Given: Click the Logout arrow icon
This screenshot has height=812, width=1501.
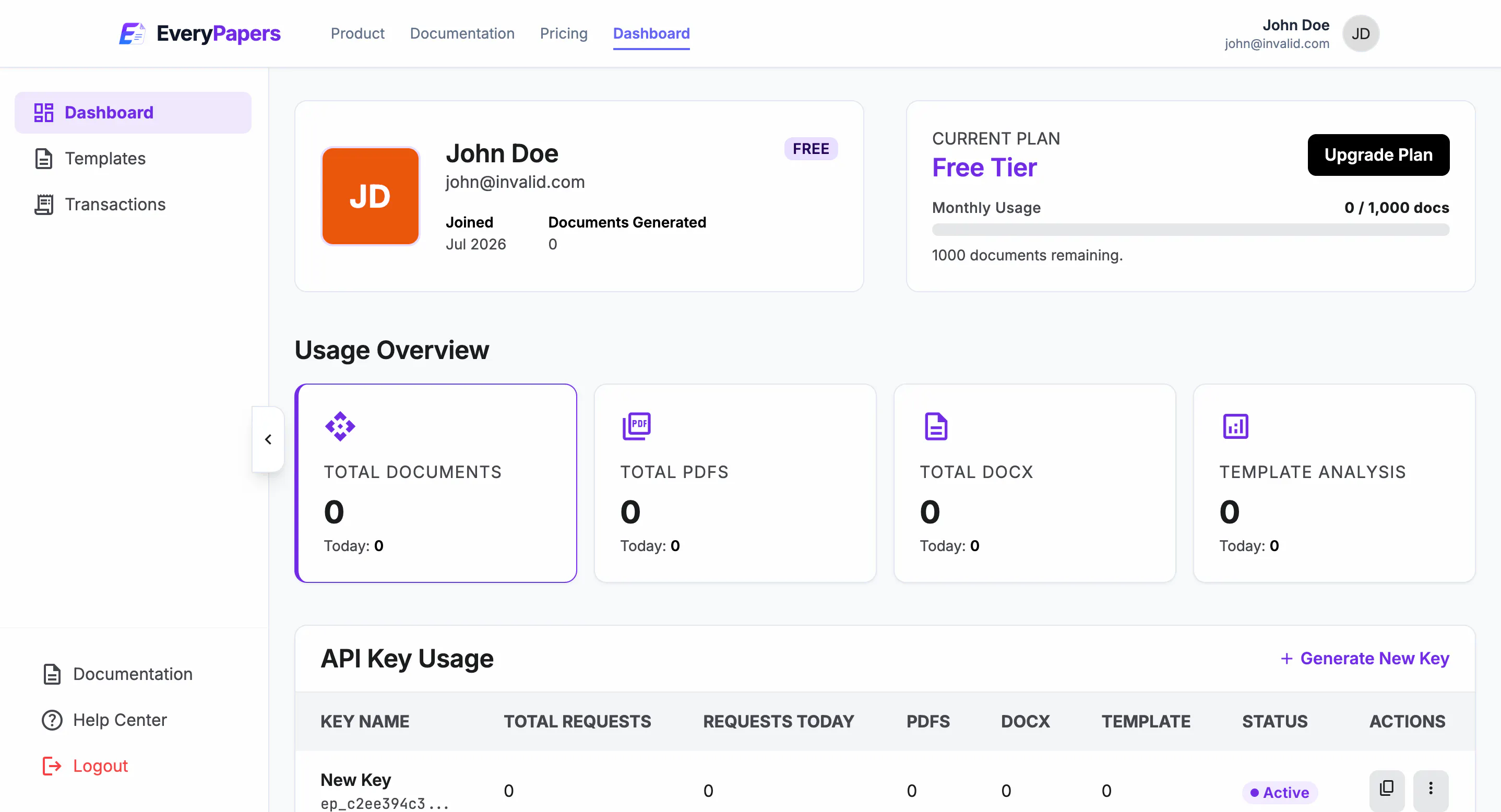Looking at the screenshot, I should tap(52, 766).
